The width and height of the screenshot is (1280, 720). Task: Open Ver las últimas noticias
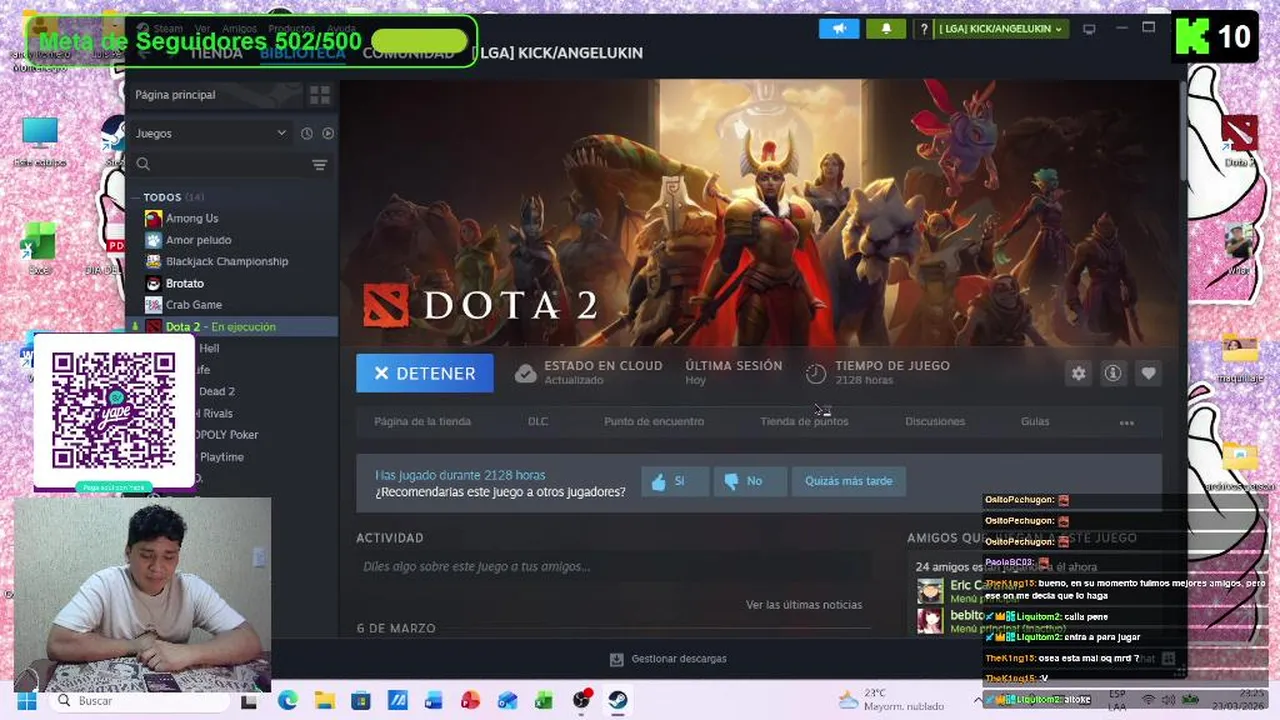[804, 605]
